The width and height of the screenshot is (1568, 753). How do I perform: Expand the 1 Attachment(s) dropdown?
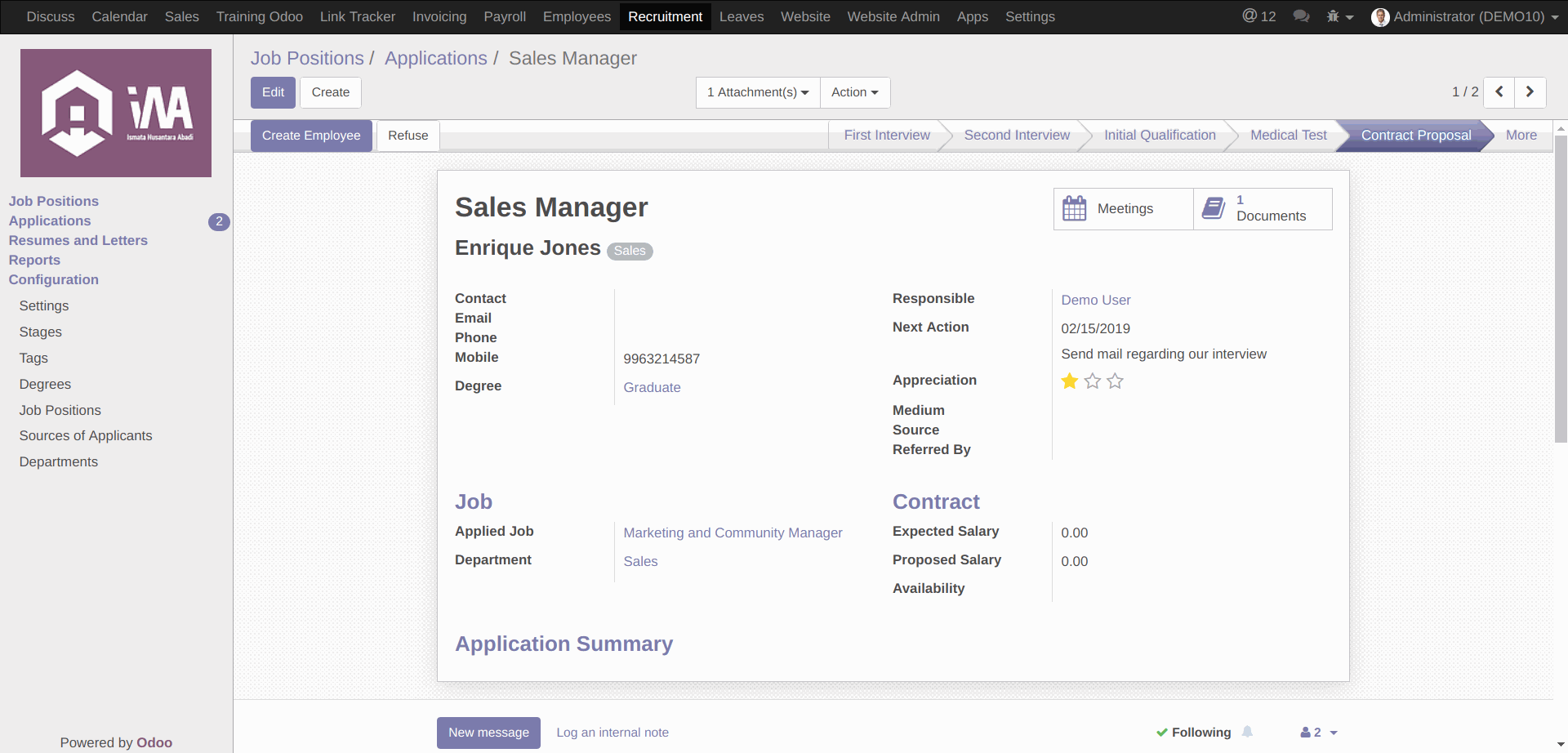pos(757,92)
